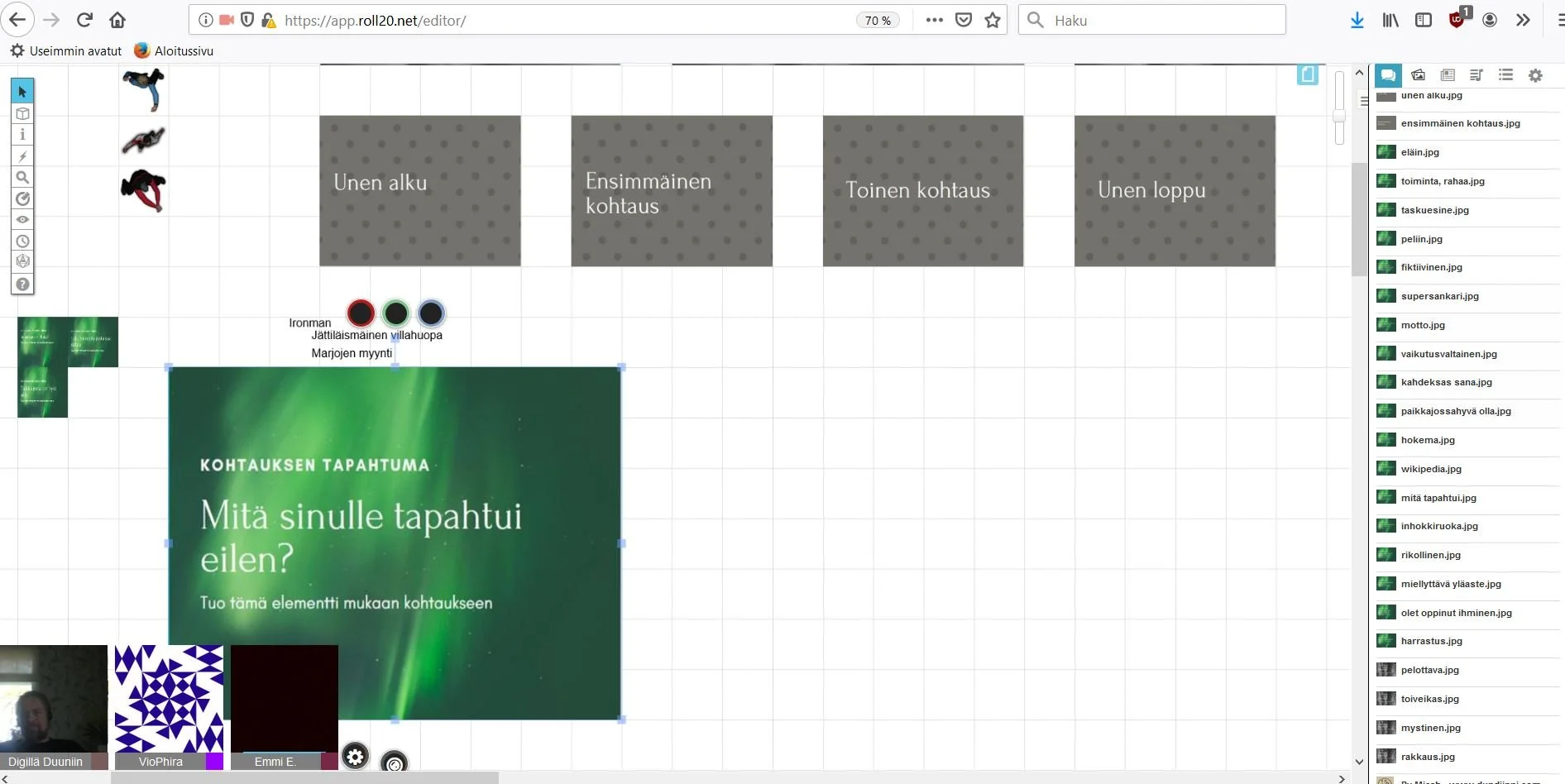Switch to the Collections list tab
Screen dimensions: 1565x784
point(1505,75)
